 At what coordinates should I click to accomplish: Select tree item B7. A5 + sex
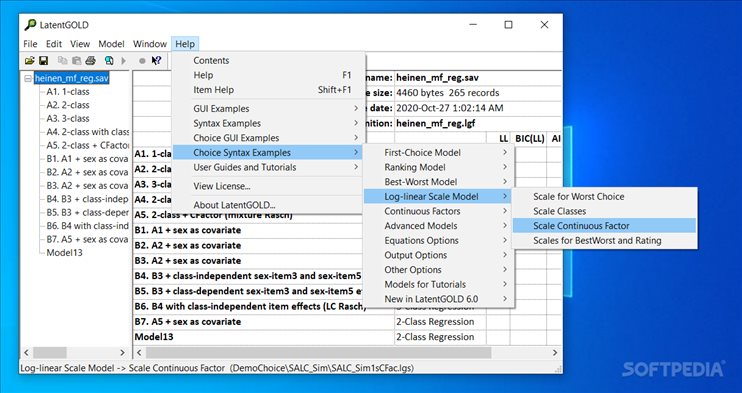tap(87, 239)
